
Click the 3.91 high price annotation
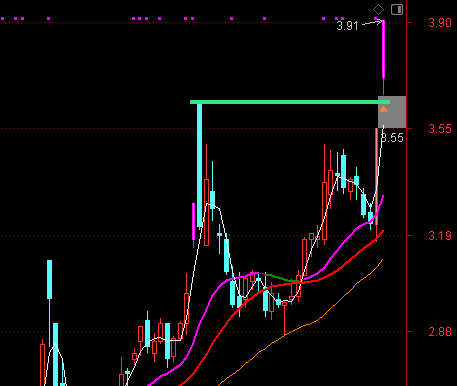(347, 26)
